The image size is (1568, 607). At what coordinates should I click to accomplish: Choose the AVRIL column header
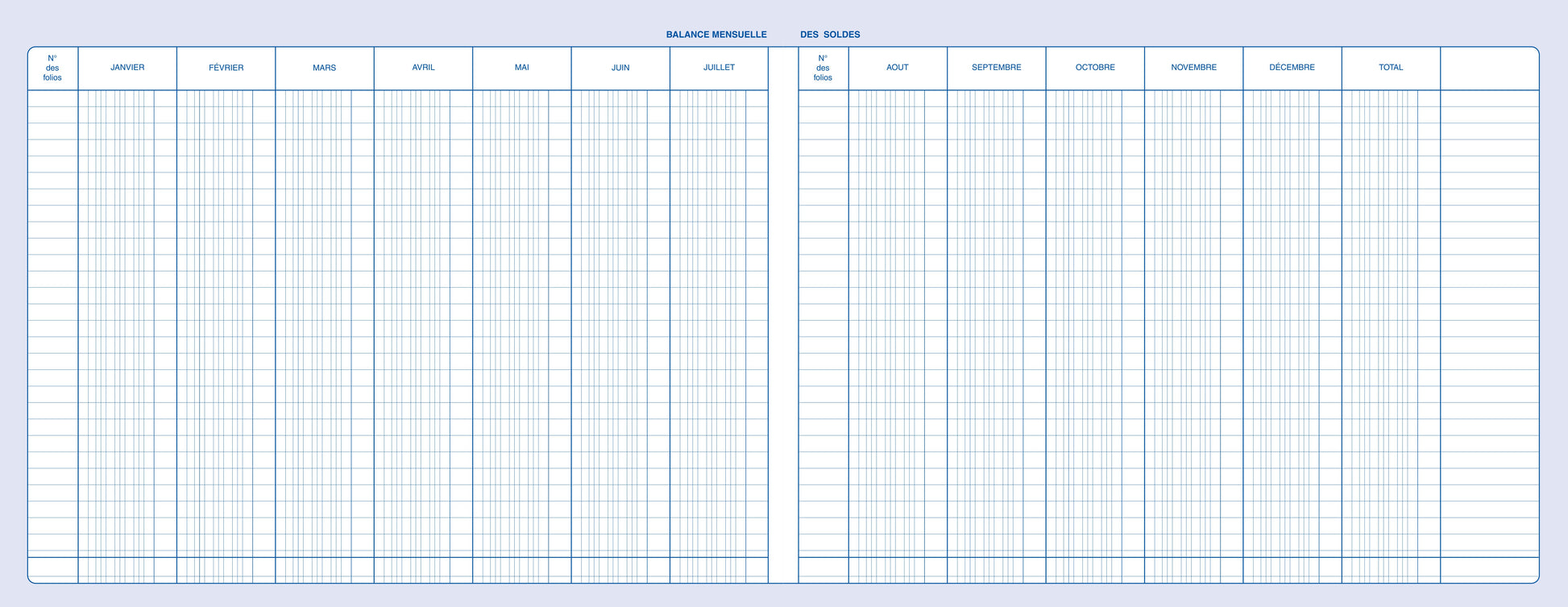click(x=423, y=68)
